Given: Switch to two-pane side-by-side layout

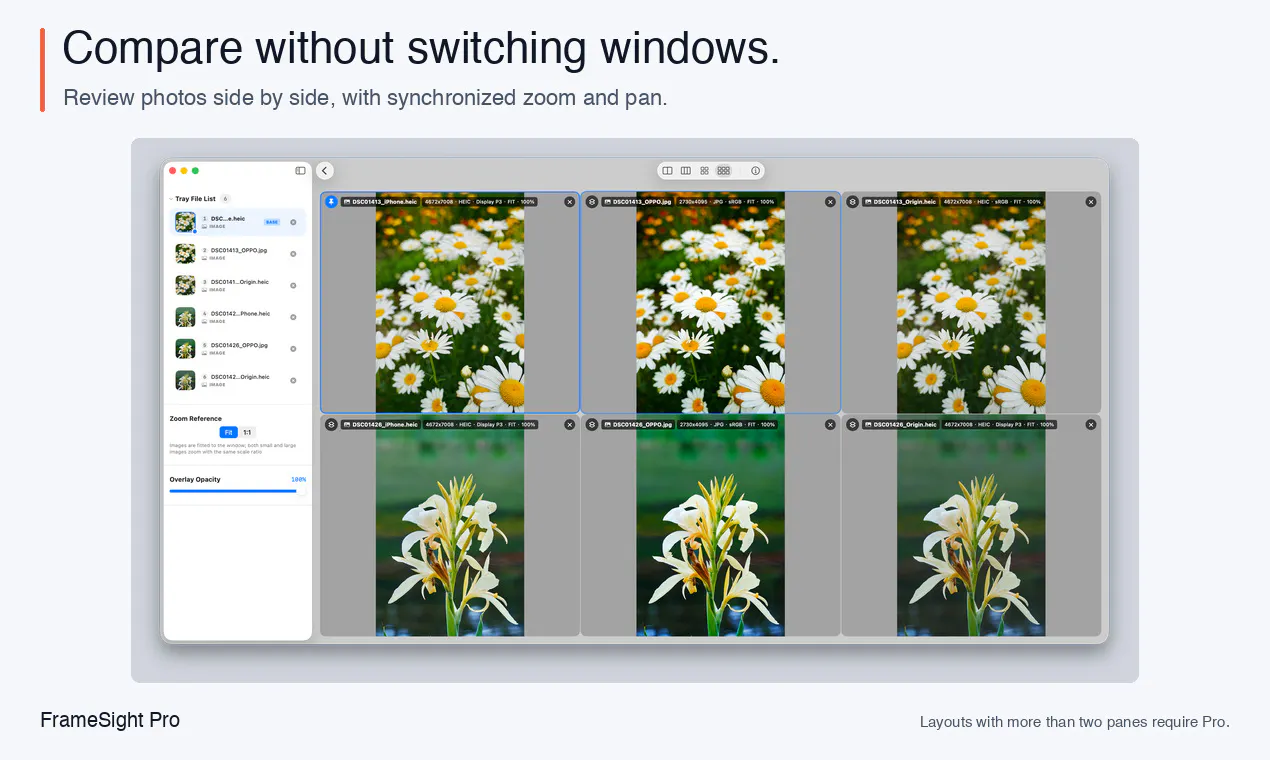Looking at the screenshot, I should coord(667,171).
